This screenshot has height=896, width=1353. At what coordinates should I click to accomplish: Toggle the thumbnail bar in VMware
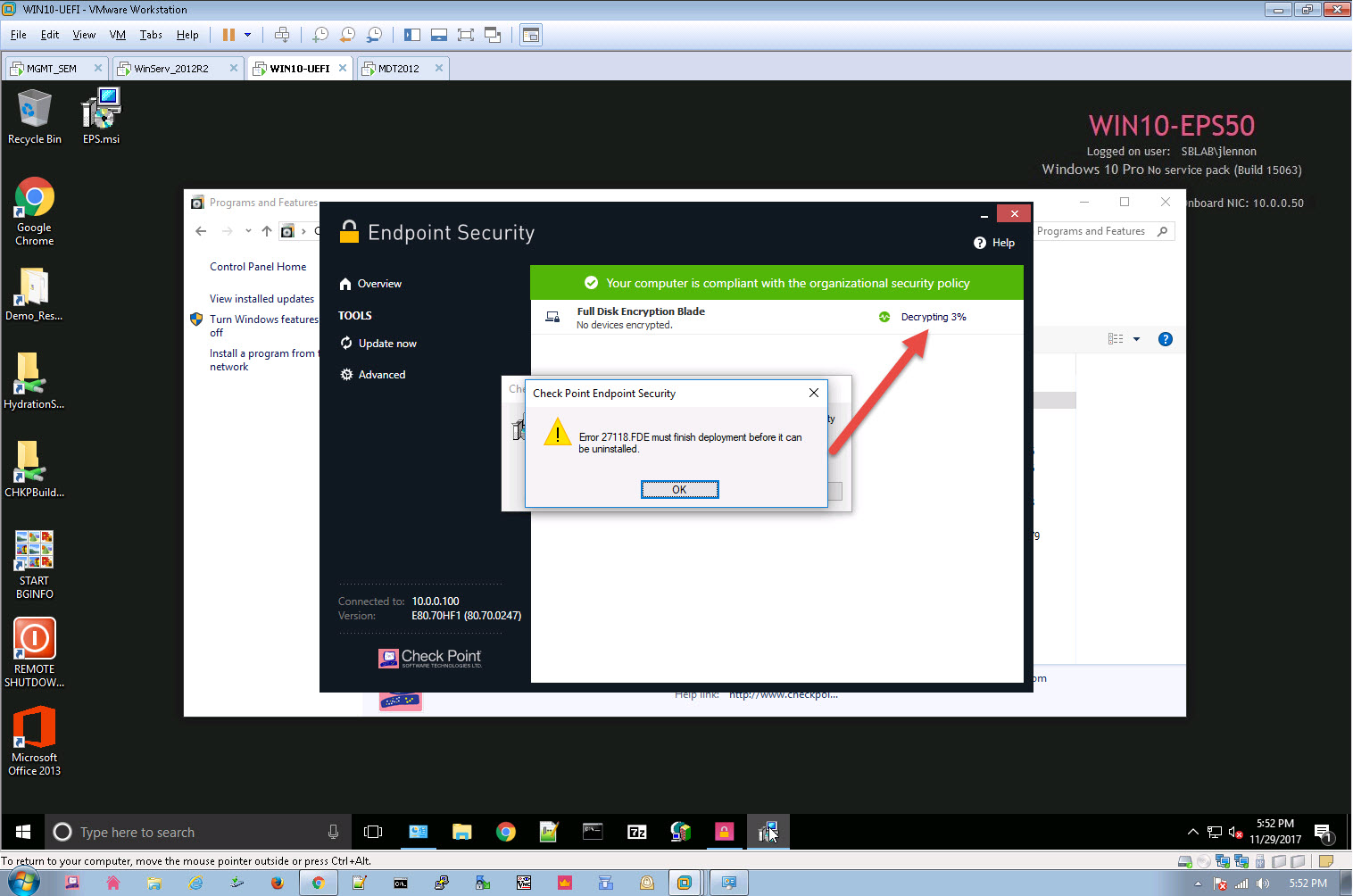click(x=438, y=35)
